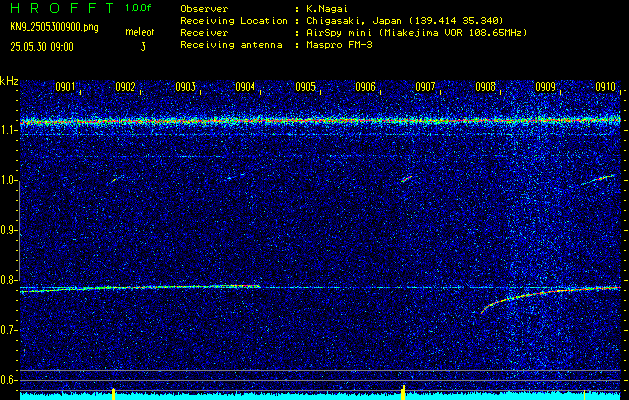Click the 0905 time marker
This screenshot has width=629, height=400.
coord(305,87)
